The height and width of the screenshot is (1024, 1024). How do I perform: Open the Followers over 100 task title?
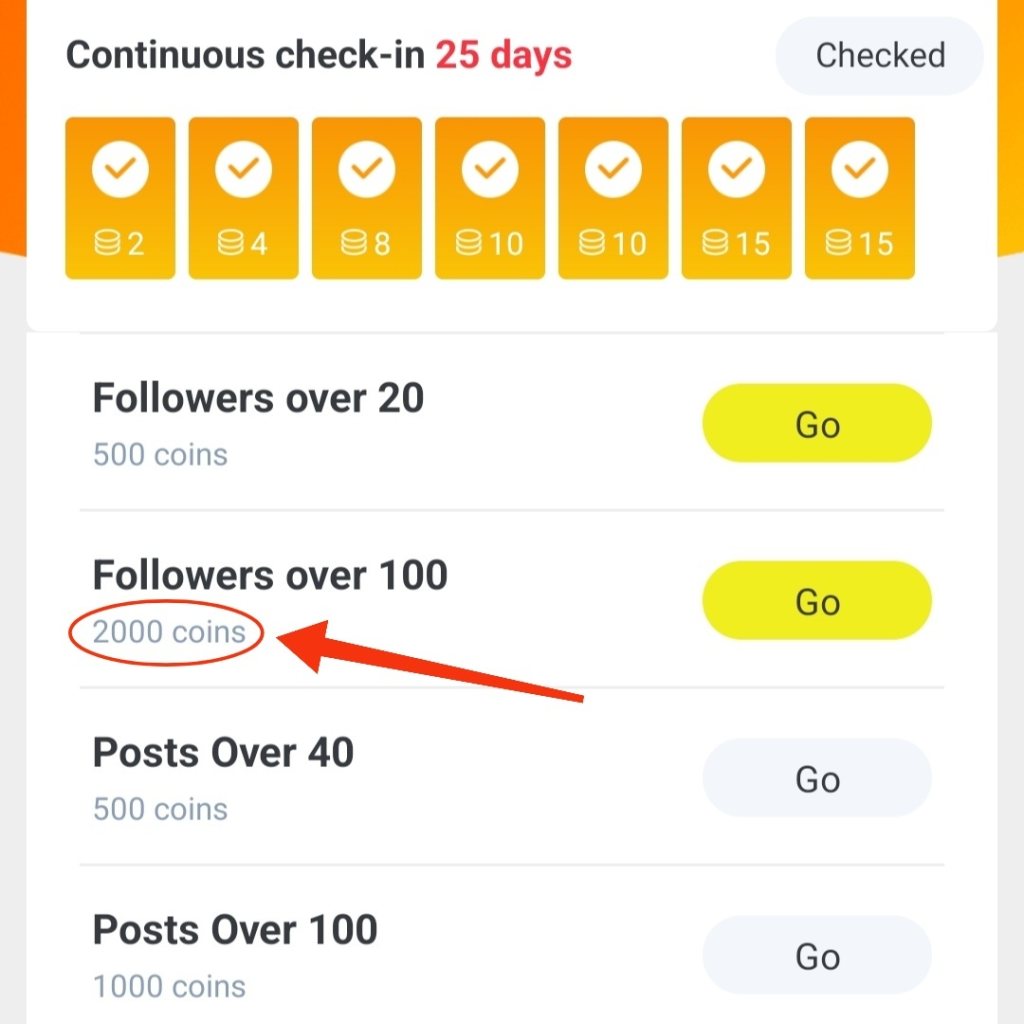tap(270, 576)
